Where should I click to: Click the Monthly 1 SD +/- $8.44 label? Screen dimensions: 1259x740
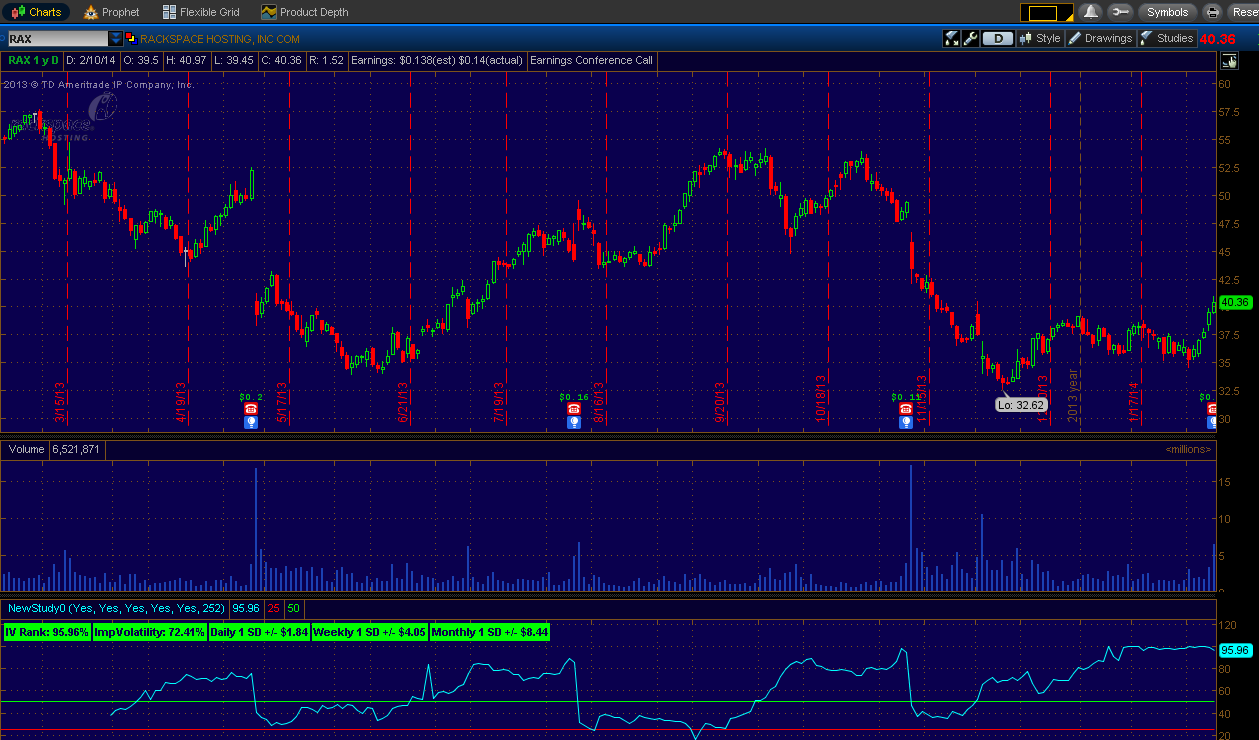[x=490, y=632]
